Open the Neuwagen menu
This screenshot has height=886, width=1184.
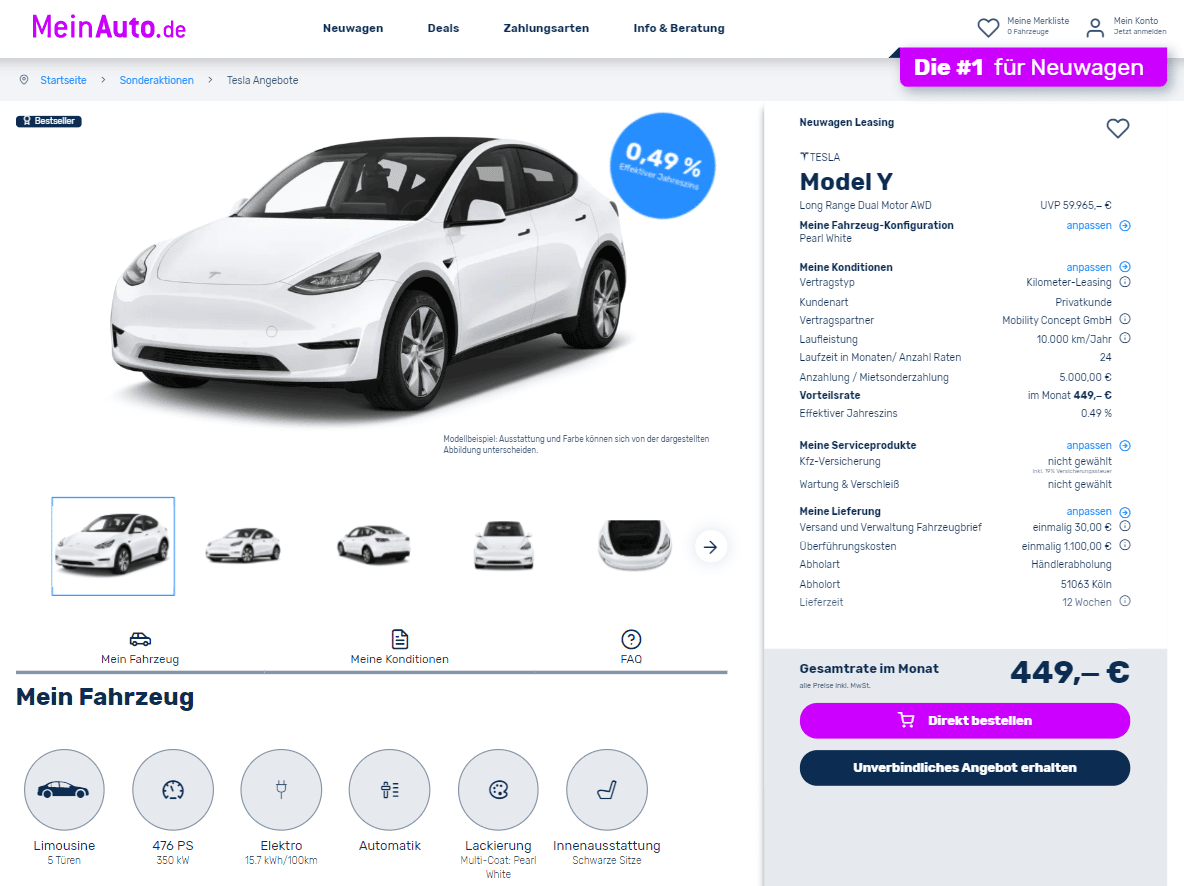click(x=353, y=28)
